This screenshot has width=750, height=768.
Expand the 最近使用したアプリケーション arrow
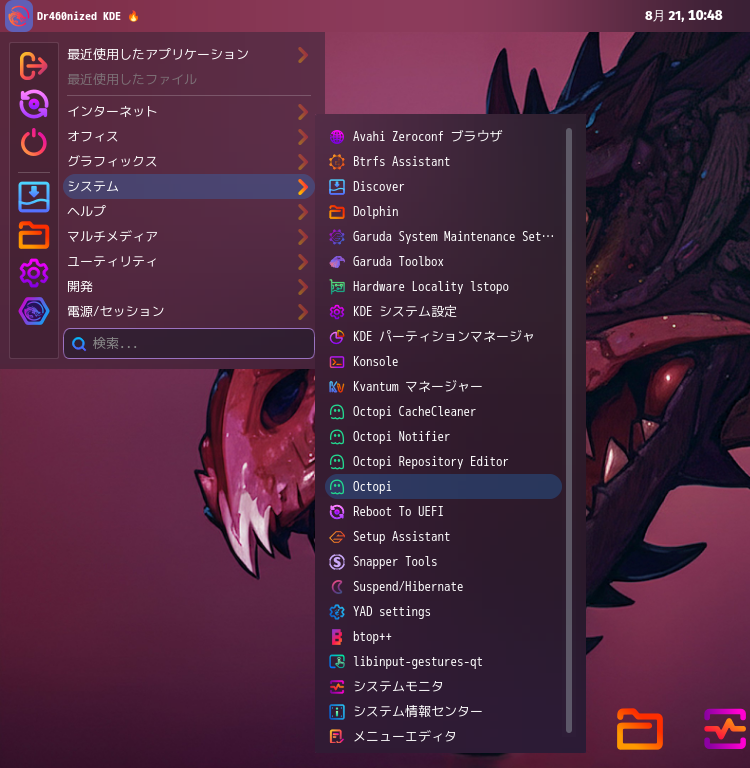[303, 54]
